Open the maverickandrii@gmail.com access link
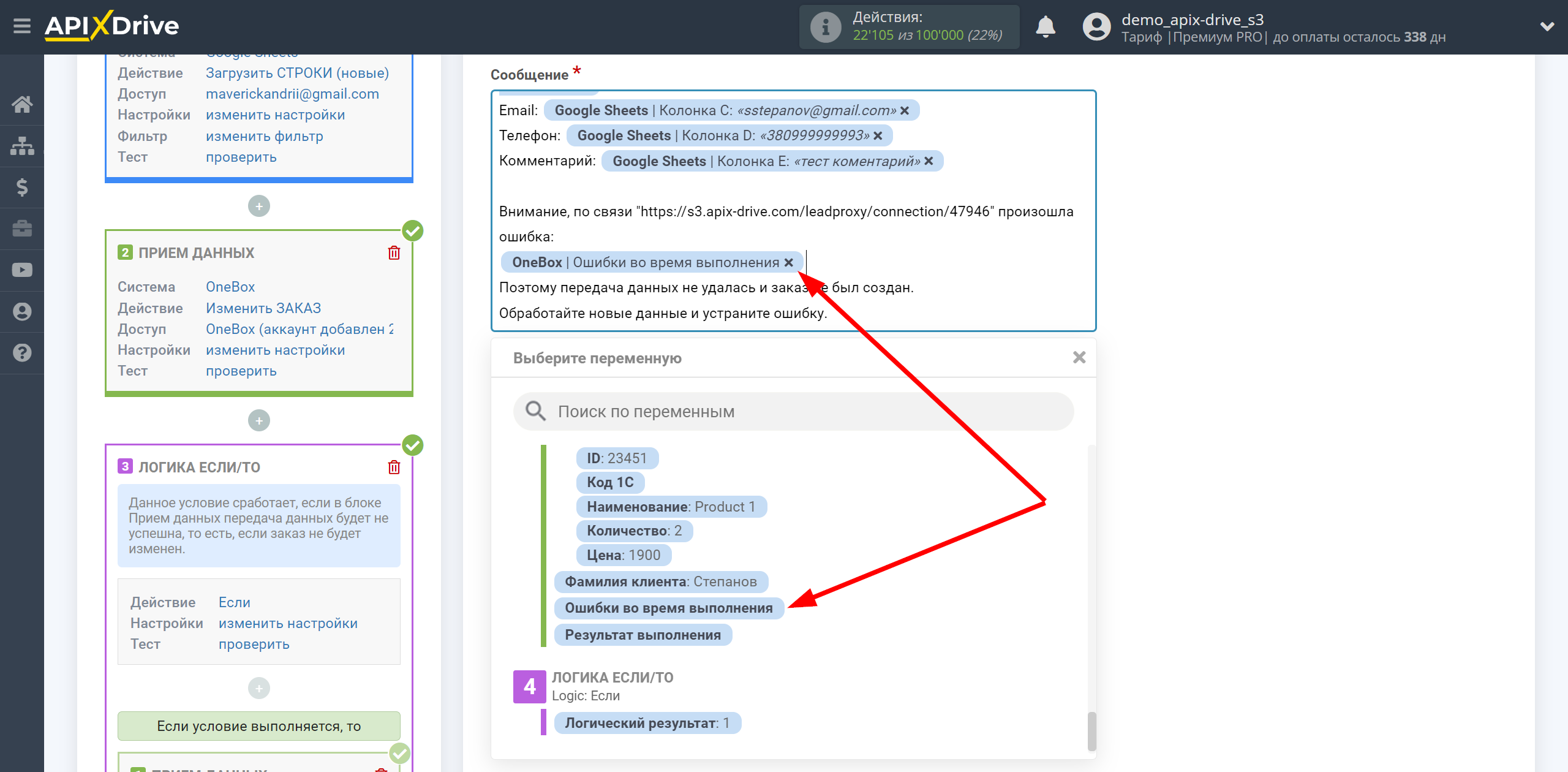 292,94
